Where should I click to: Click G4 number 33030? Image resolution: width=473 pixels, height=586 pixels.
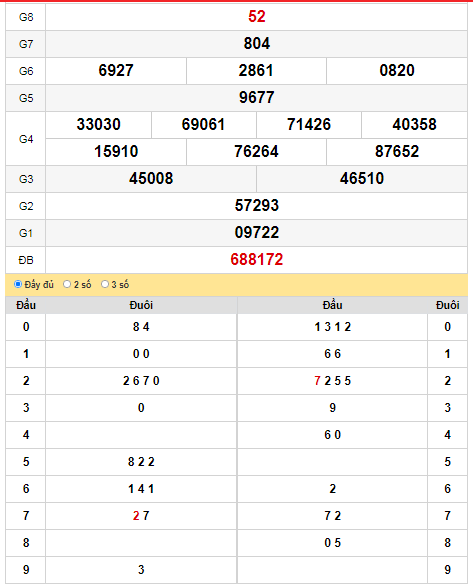tap(99, 124)
